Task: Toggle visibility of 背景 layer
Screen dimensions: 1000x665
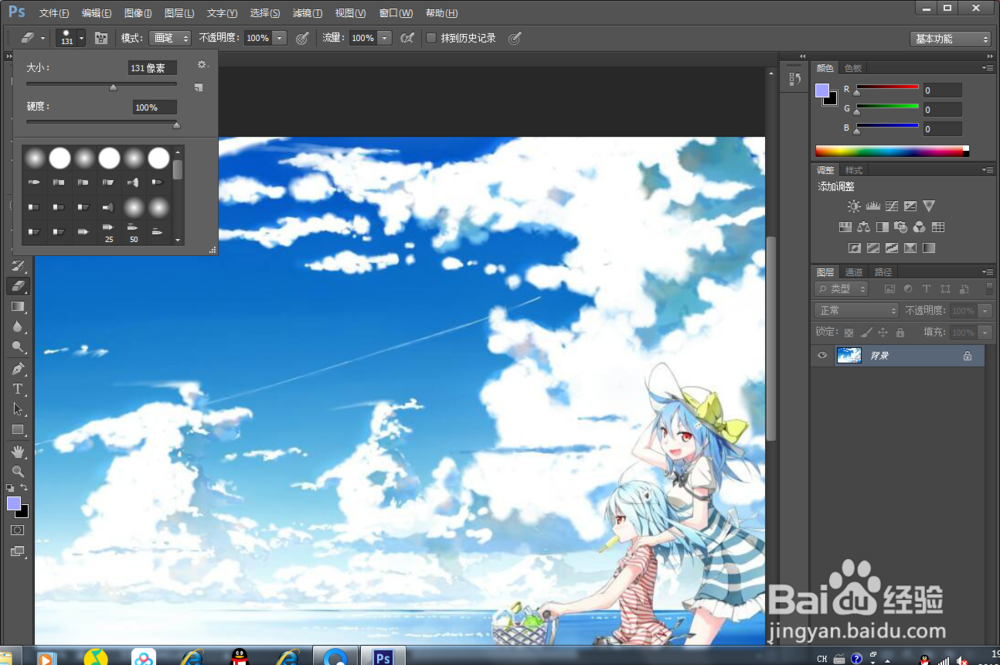Action: pos(822,356)
